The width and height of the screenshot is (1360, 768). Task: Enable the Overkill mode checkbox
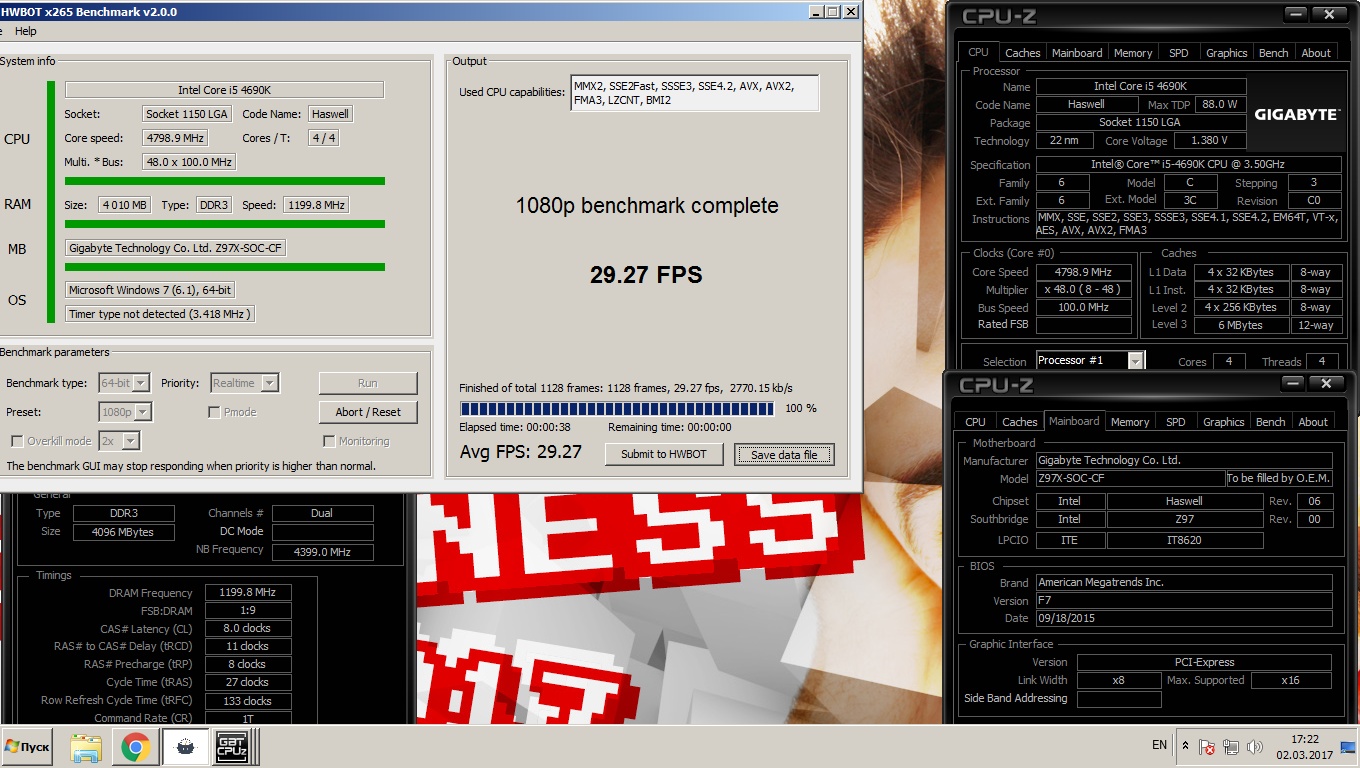coord(17,441)
